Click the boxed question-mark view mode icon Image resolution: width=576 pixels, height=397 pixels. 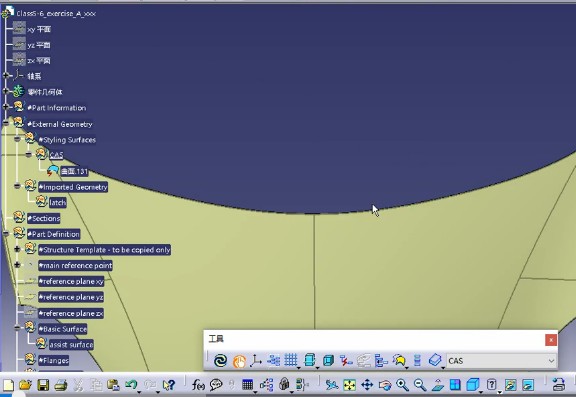492,385
